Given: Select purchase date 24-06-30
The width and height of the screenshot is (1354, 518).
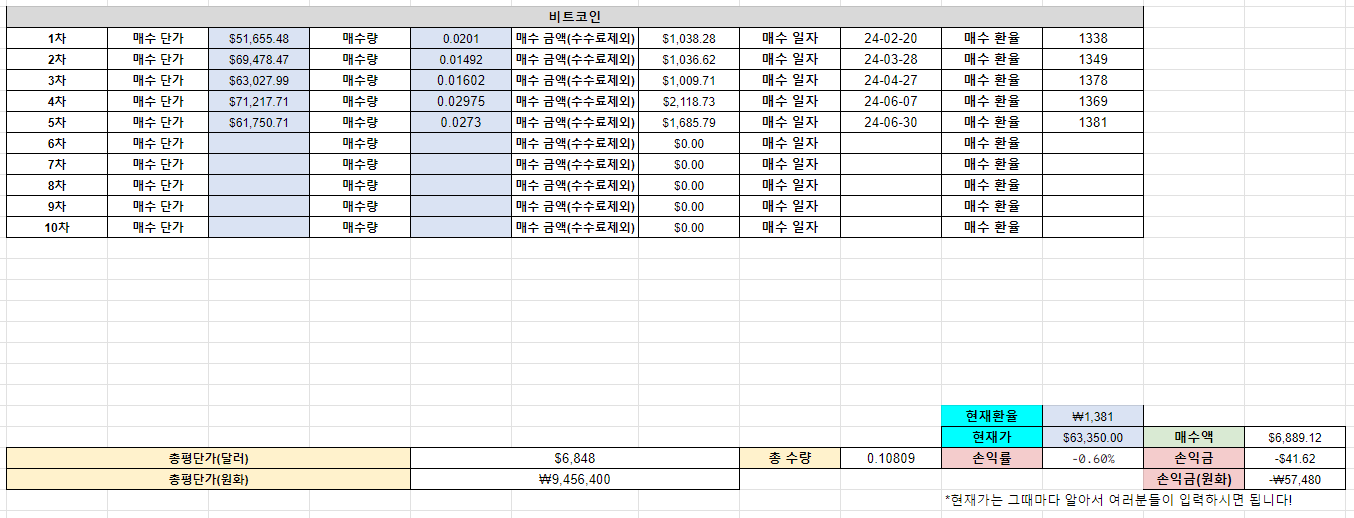Looking at the screenshot, I should point(890,122).
